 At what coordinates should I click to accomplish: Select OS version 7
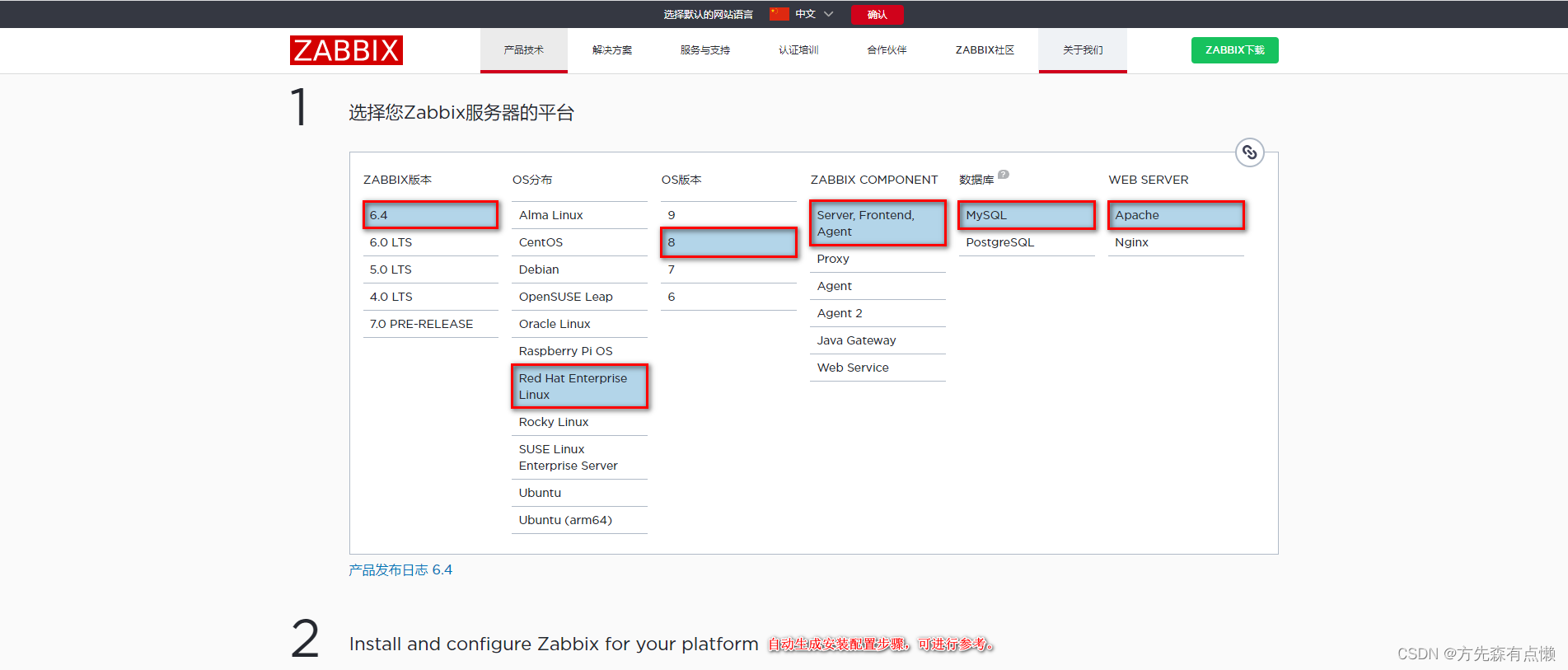click(x=728, y=269)
